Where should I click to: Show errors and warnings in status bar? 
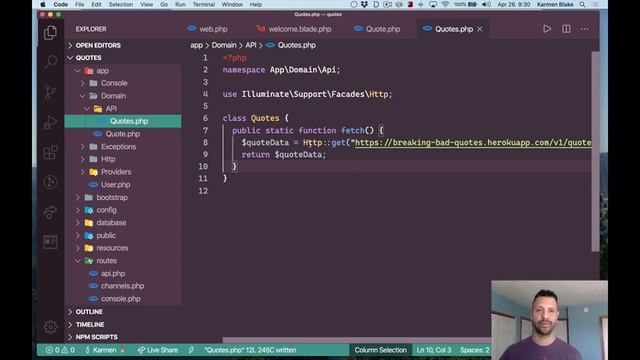click(x=60, y=350)
